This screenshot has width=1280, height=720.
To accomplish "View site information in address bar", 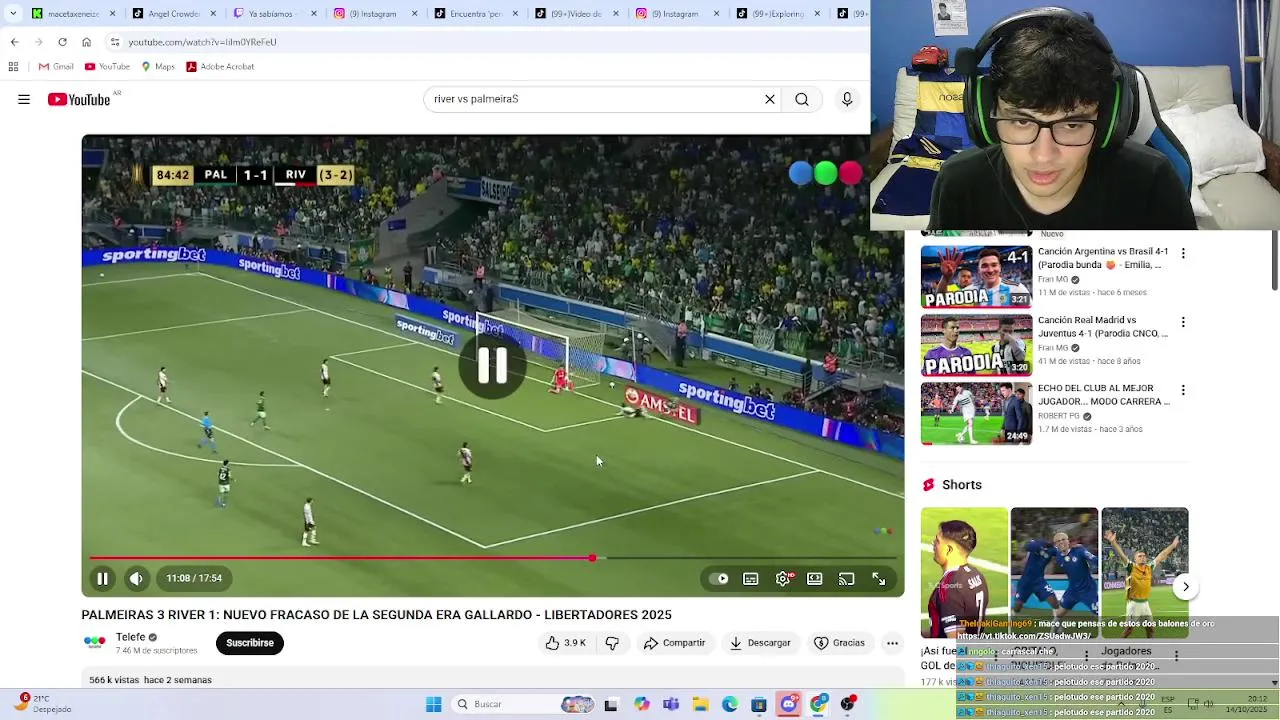I will click(115, 42).
